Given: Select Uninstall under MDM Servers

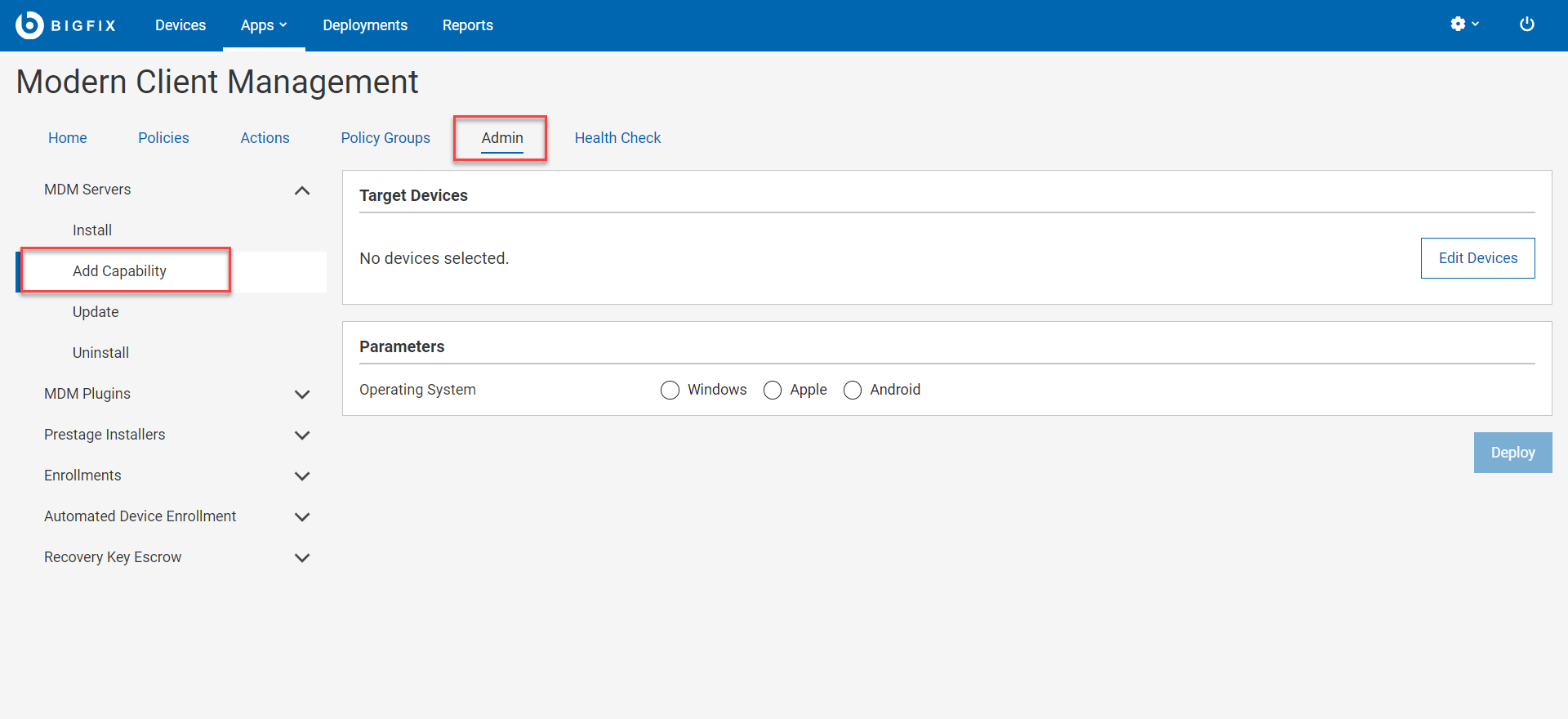Looking at the screenshot, I should coord(100,353).
